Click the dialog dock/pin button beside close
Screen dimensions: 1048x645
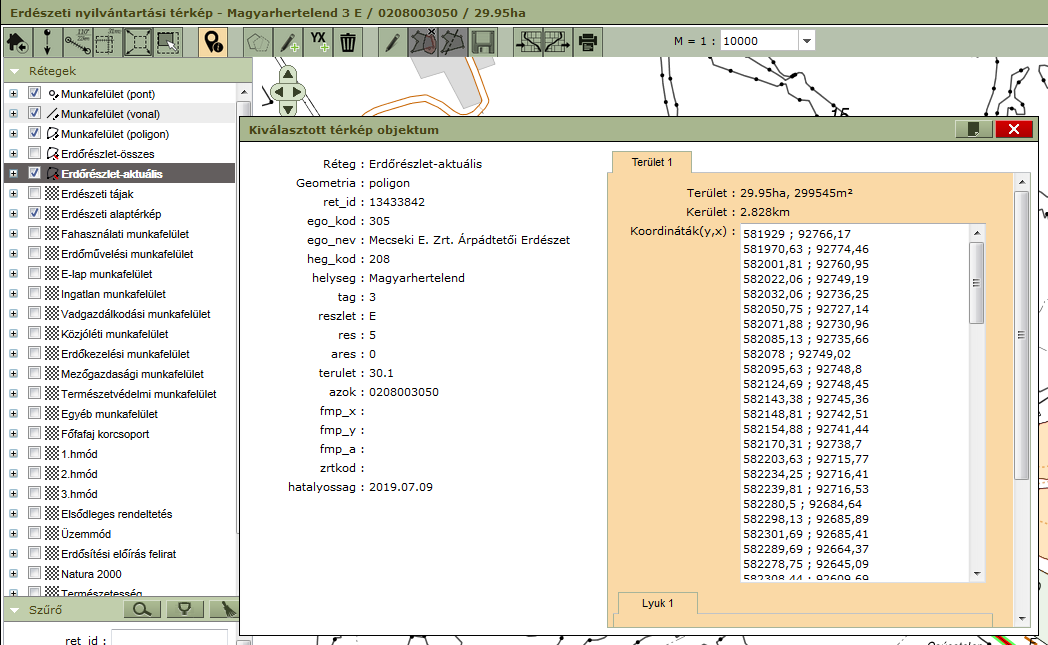(x=974, y=129)
